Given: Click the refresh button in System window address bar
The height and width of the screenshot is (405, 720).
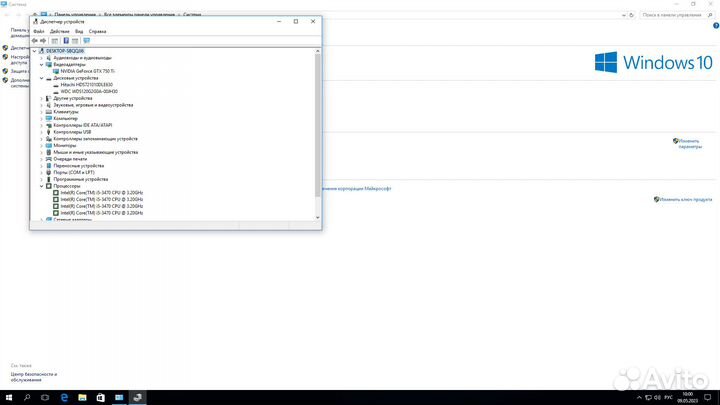Looking at the screenshot, I should pos(631,15).
